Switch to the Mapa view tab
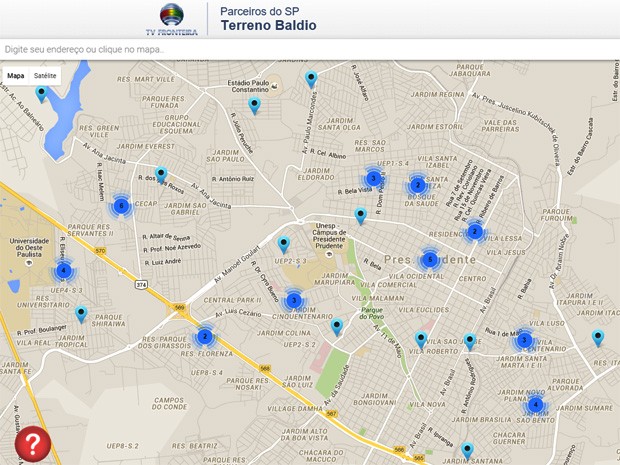620x465 pixels. point(16,76)
